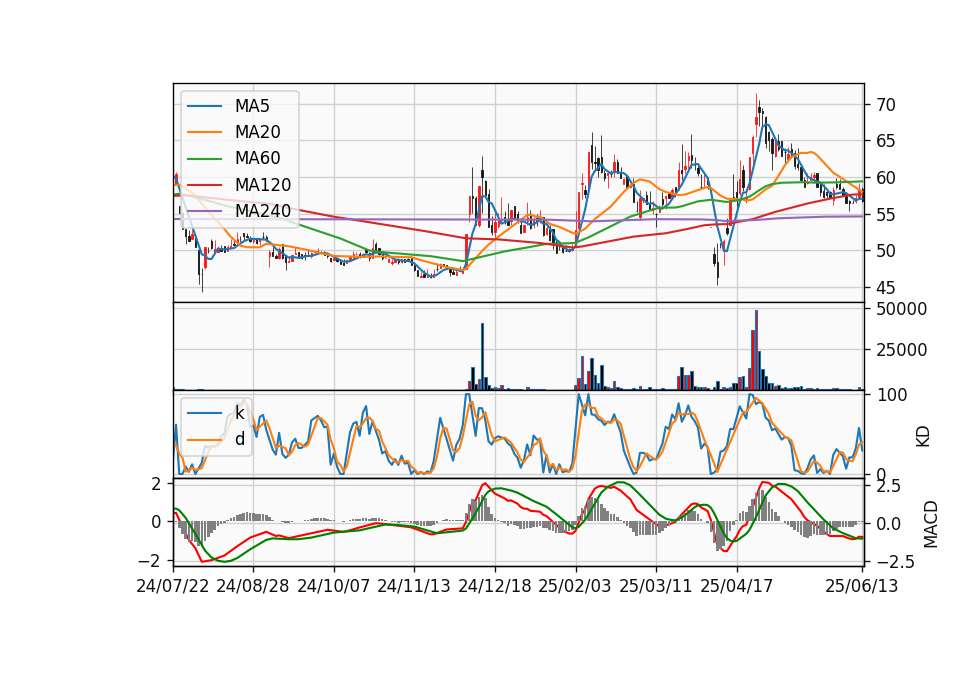Click the 24/11/13 date axis label
Image resolution: width=960 pixels, height=690 pixels.
coord(414,586)
